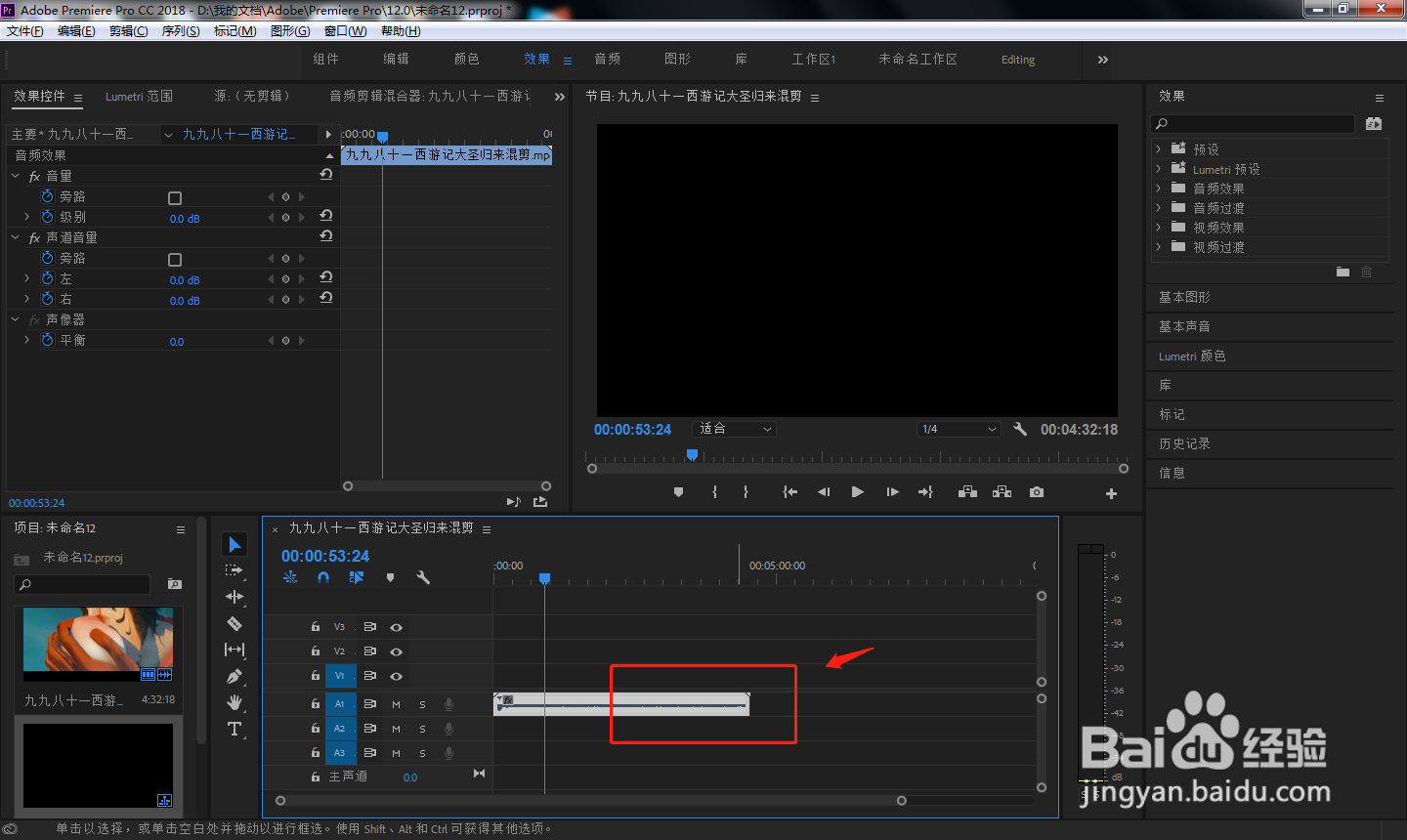Screen dimensions: 1407x840
Task: Select the Type tool
Action: point(234,729)
